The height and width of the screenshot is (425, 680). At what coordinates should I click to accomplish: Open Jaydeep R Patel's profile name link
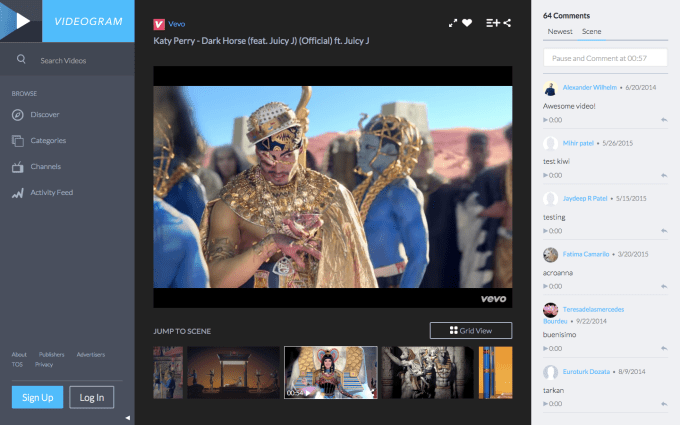(585, 198)
